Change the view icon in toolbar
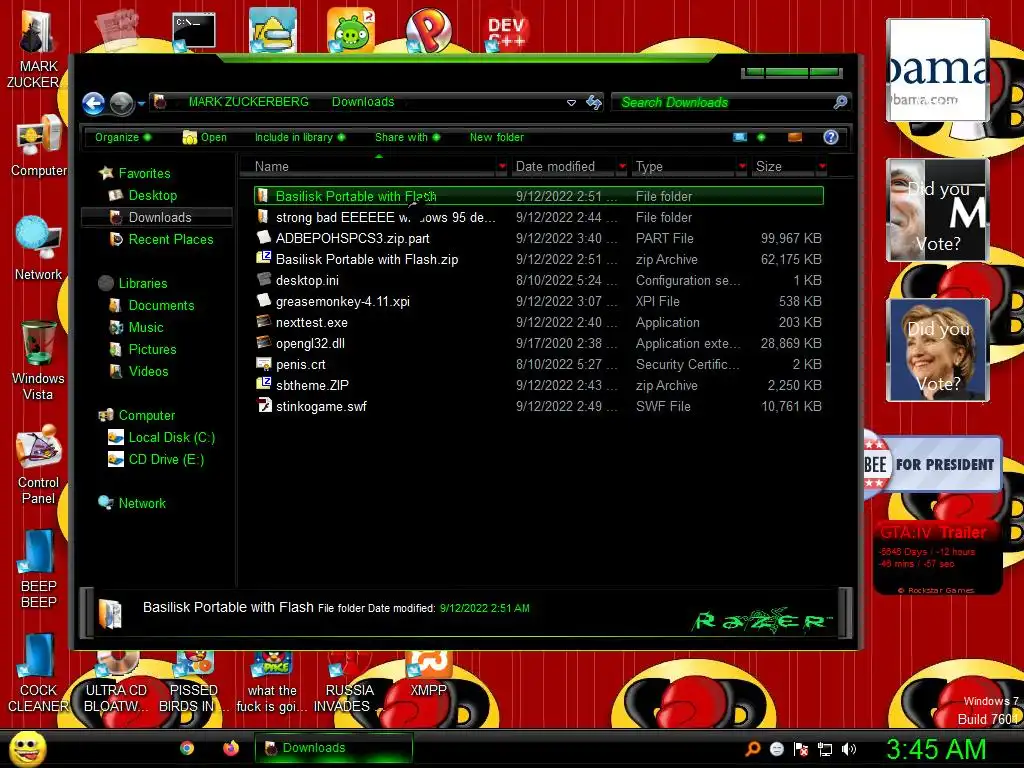Viewport: 1024px width, 768px height. 740,137
